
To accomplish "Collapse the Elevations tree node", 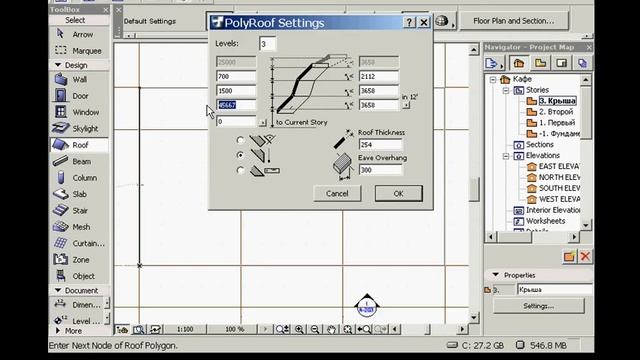I will tap(506, 156).
